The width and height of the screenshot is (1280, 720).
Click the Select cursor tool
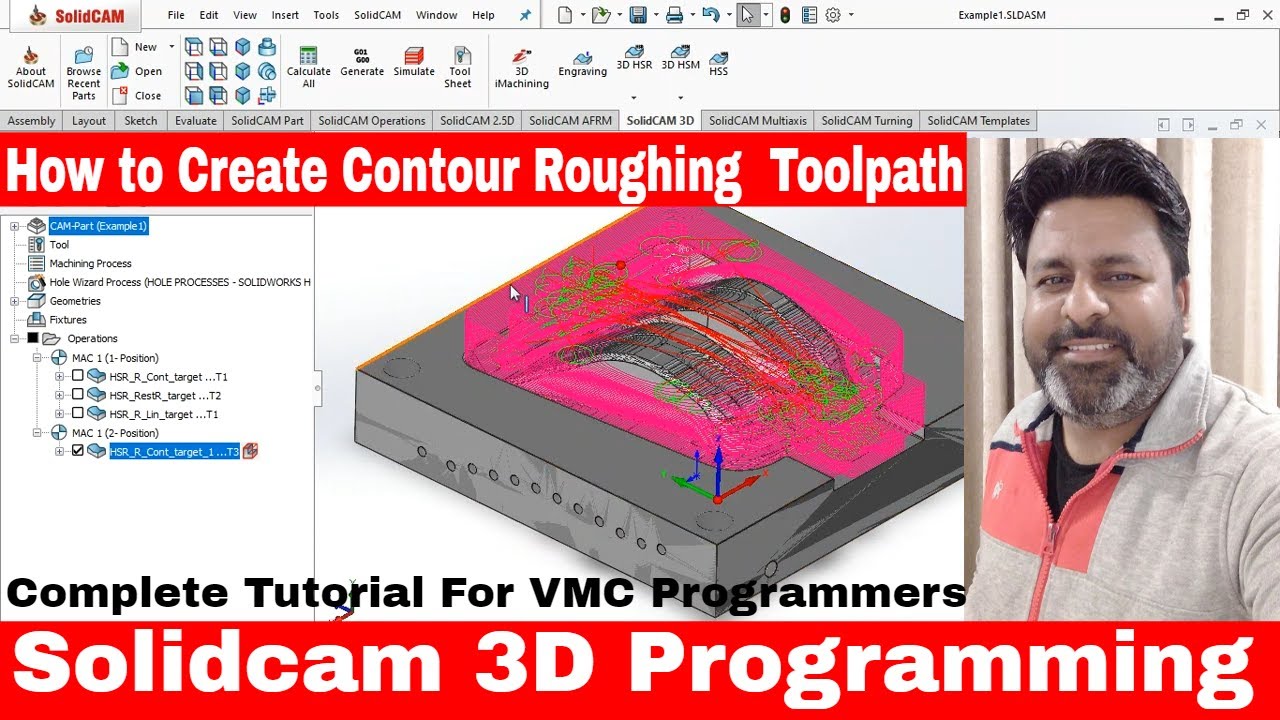pos(748,15)
